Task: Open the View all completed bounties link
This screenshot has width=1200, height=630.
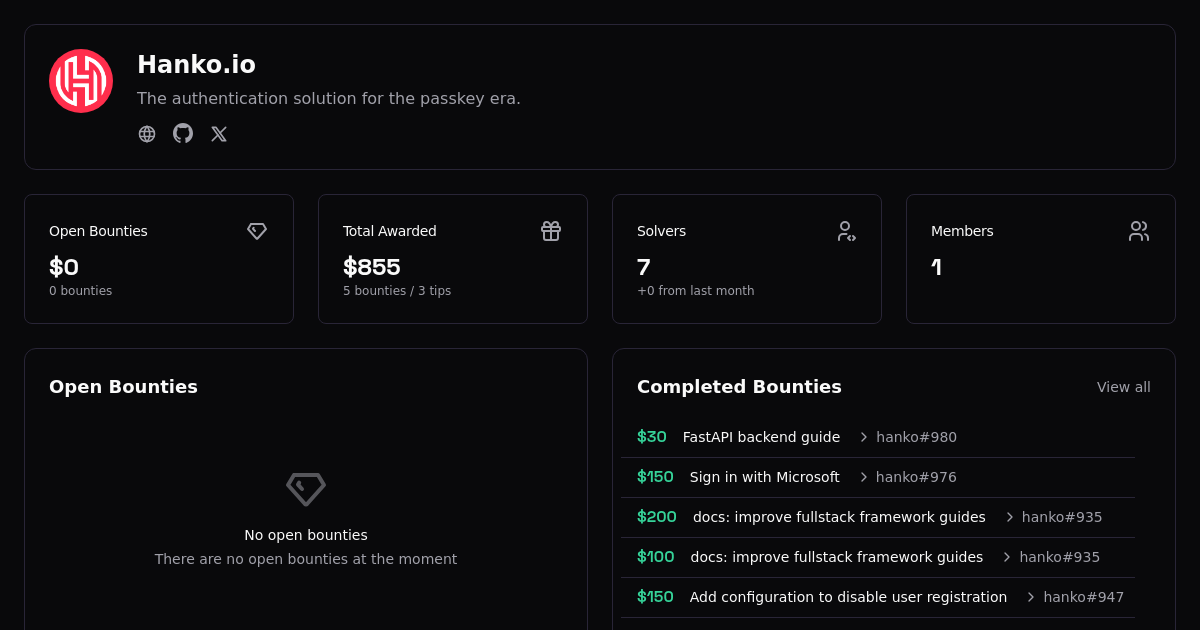Action: 1123,387
